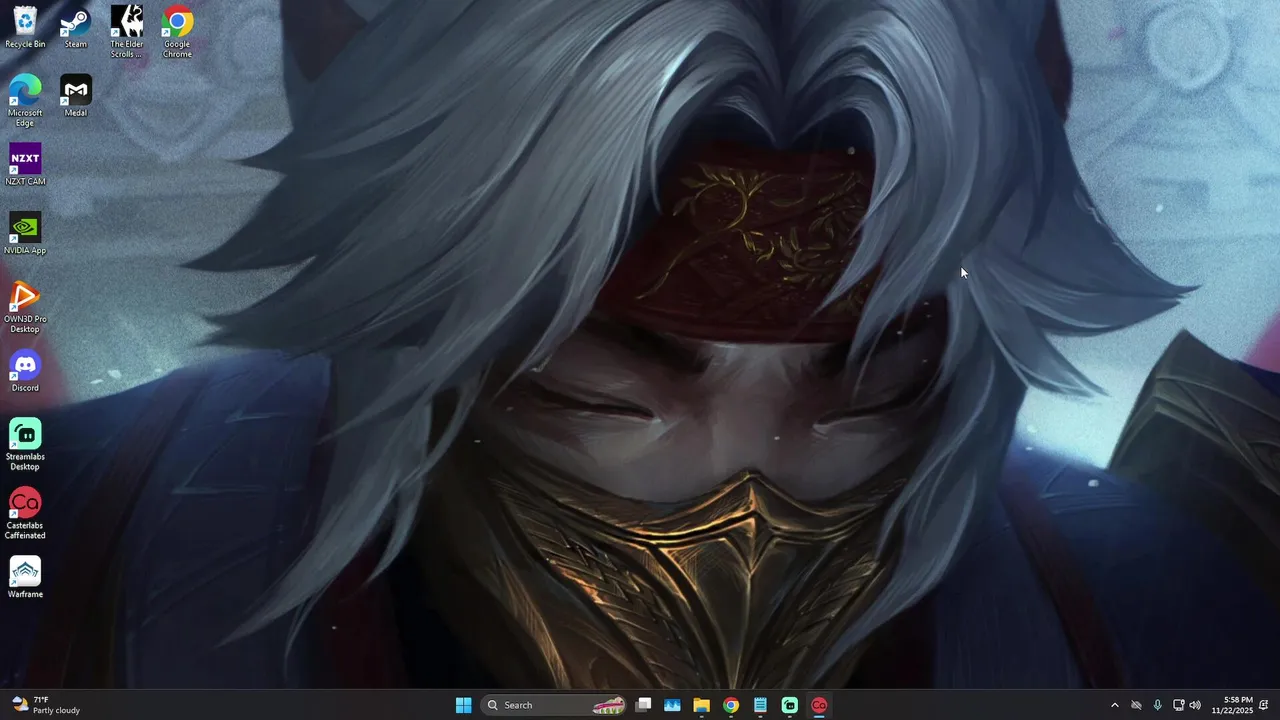Open network settings from system tray
The height and width of the screenshot is (720, 1280).
pyautogui.click(x=1178, y=705)
